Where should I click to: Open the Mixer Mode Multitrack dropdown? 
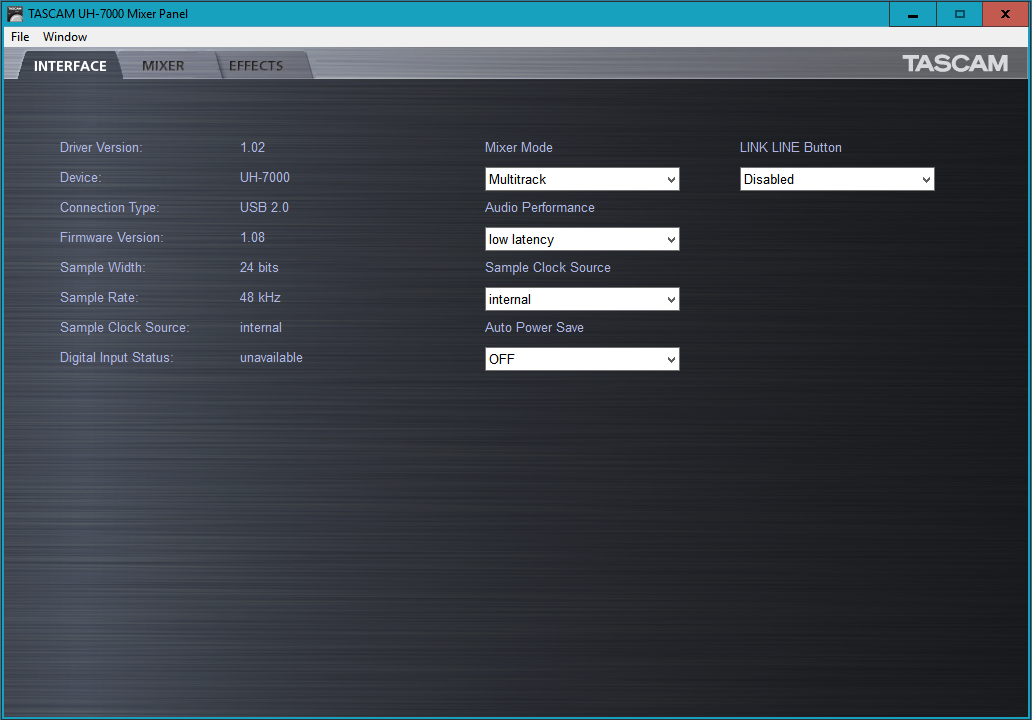tap(582, 179)
